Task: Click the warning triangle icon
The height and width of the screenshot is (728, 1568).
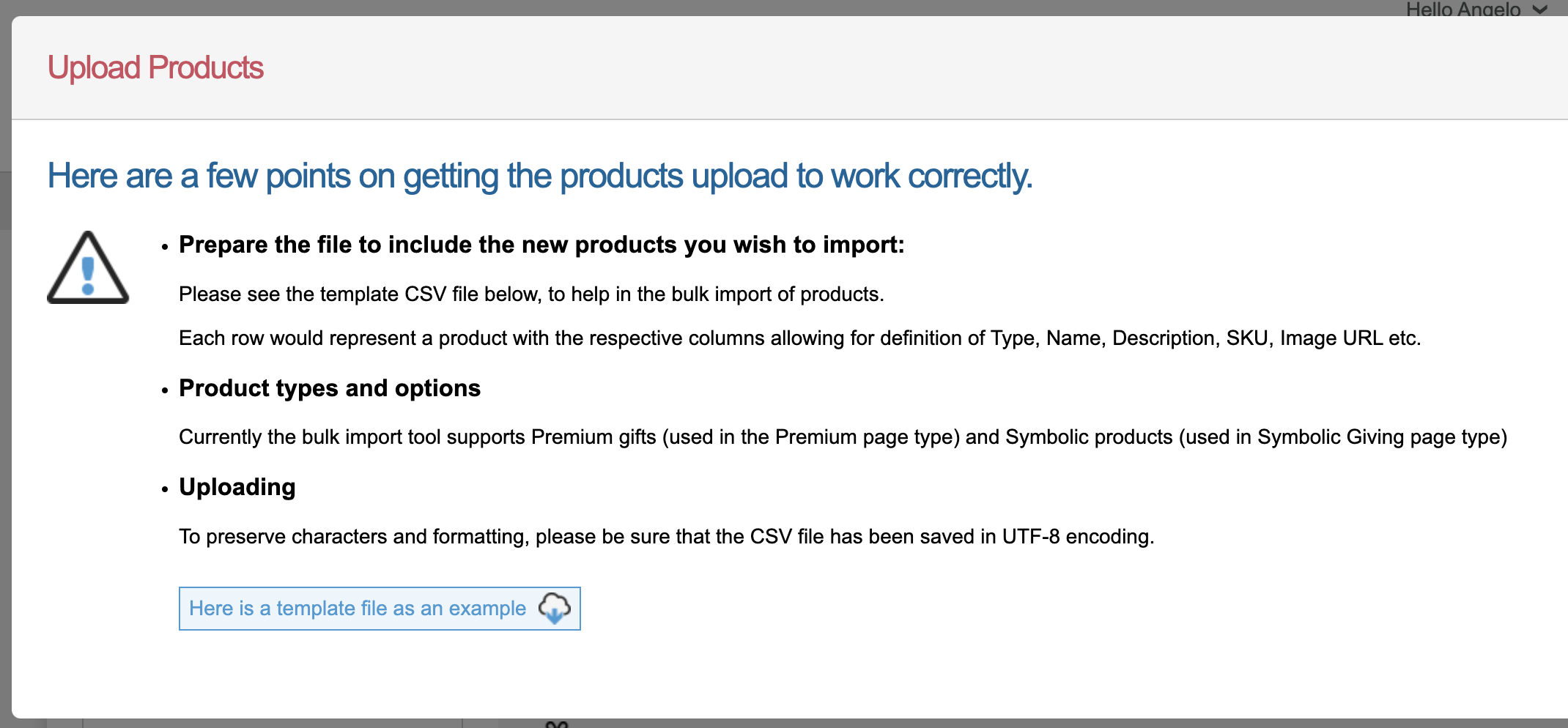Action: (x=88, y=268)
